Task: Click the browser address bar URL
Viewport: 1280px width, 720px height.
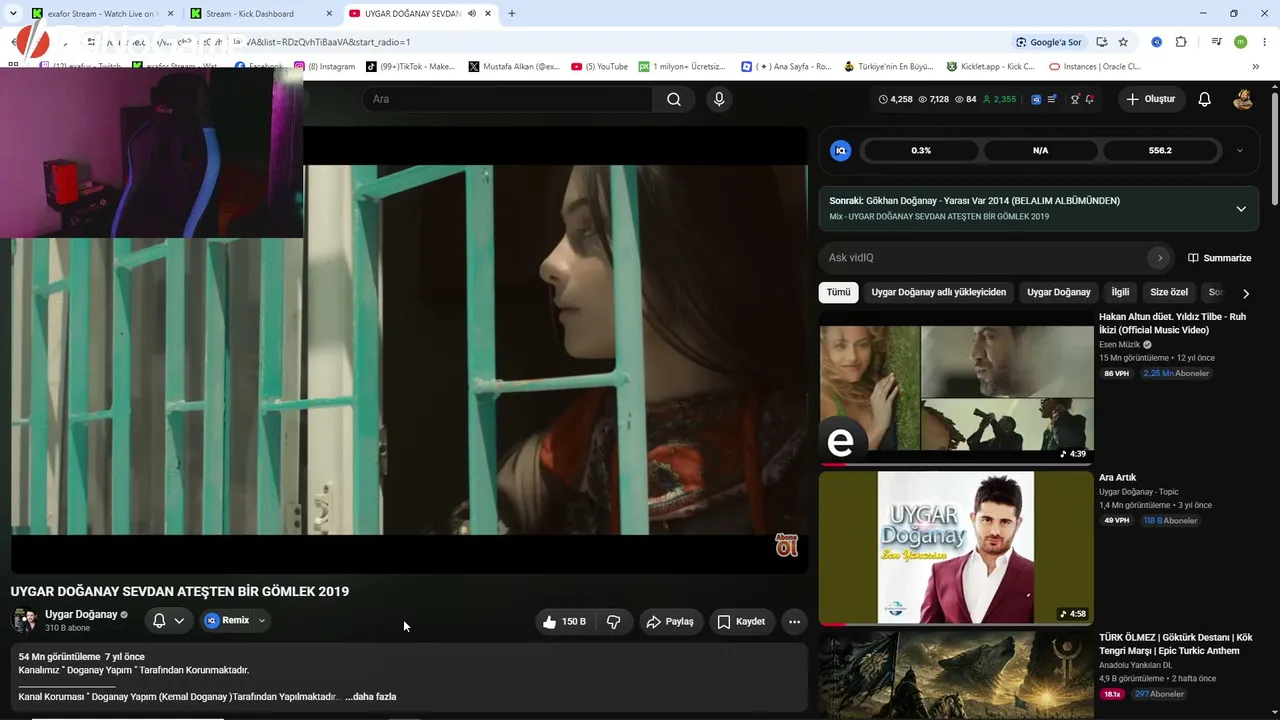Action: [x=550, y=42]
